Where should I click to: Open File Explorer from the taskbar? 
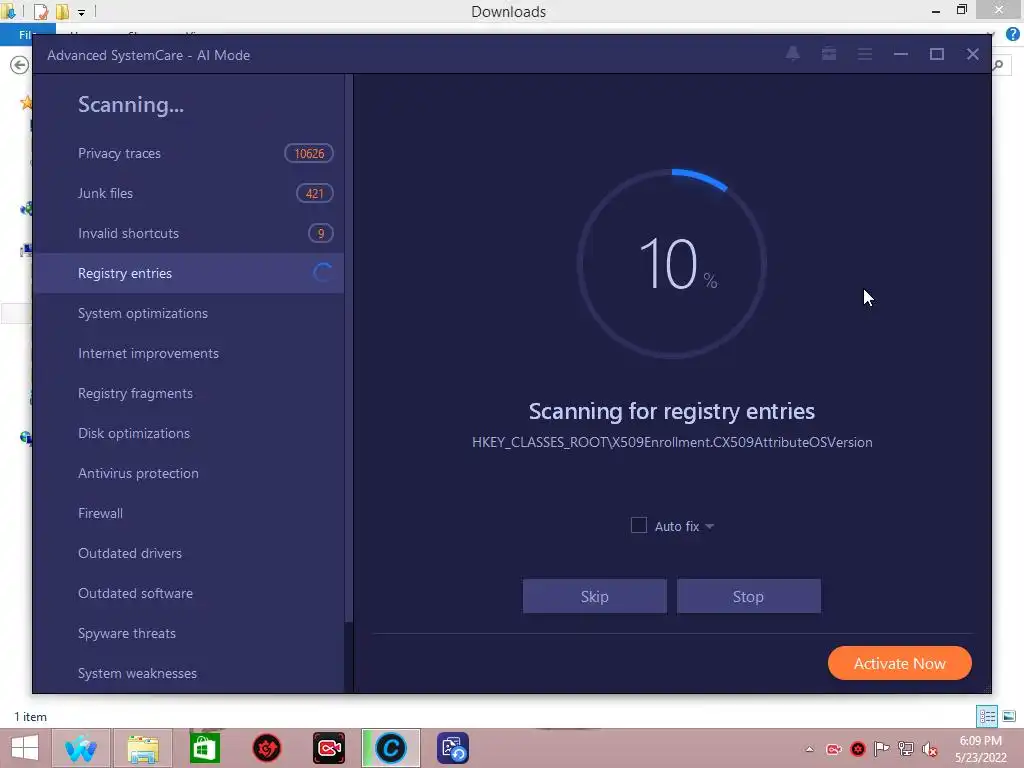pyautogui.click(x=143, y=748)
